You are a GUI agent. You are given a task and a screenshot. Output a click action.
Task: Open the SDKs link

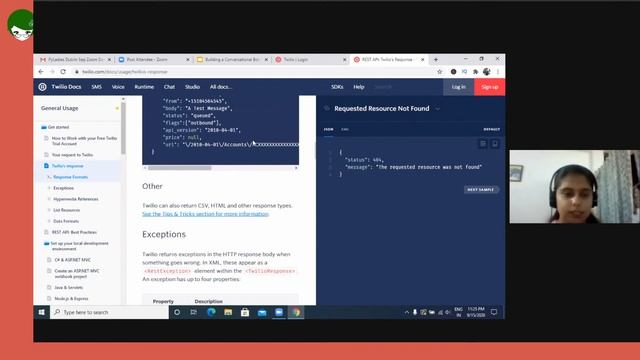point(337,87)
